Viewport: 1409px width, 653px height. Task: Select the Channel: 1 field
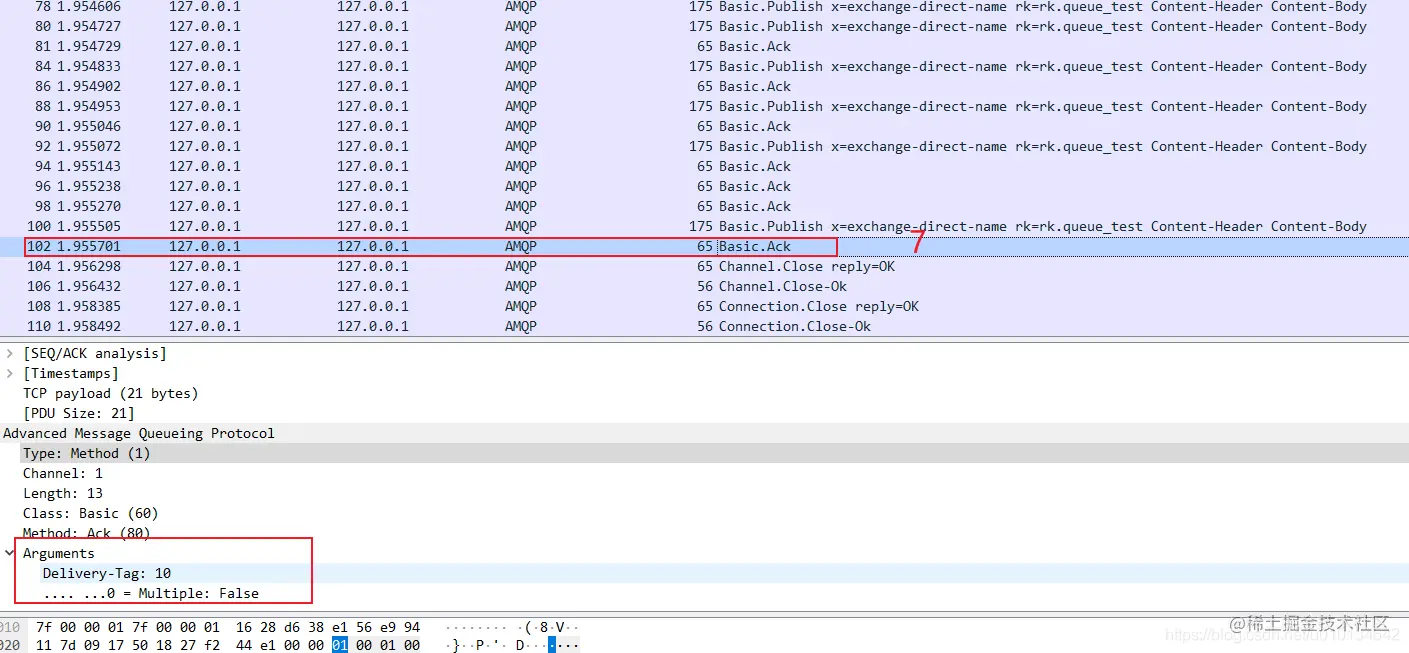coord(63,473)
